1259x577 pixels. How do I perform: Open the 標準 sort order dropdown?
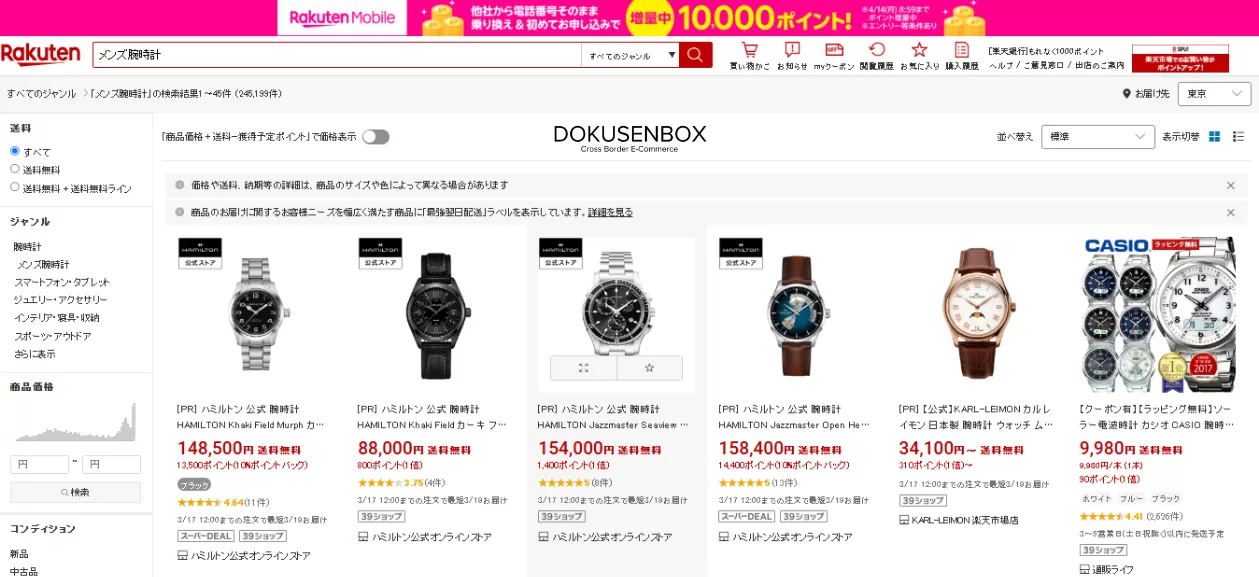pos(1098,137)
